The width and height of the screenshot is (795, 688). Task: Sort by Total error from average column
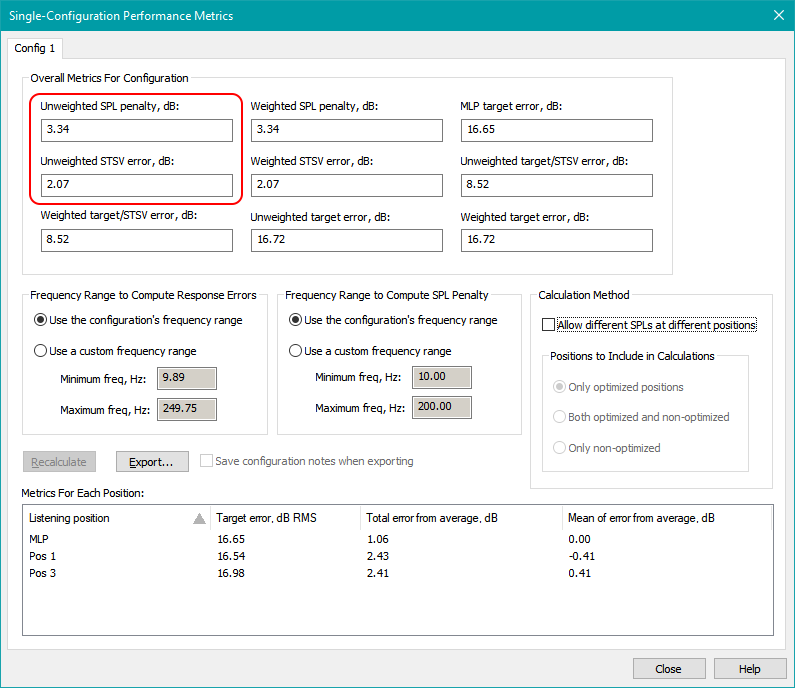click(x=461, y=518)
